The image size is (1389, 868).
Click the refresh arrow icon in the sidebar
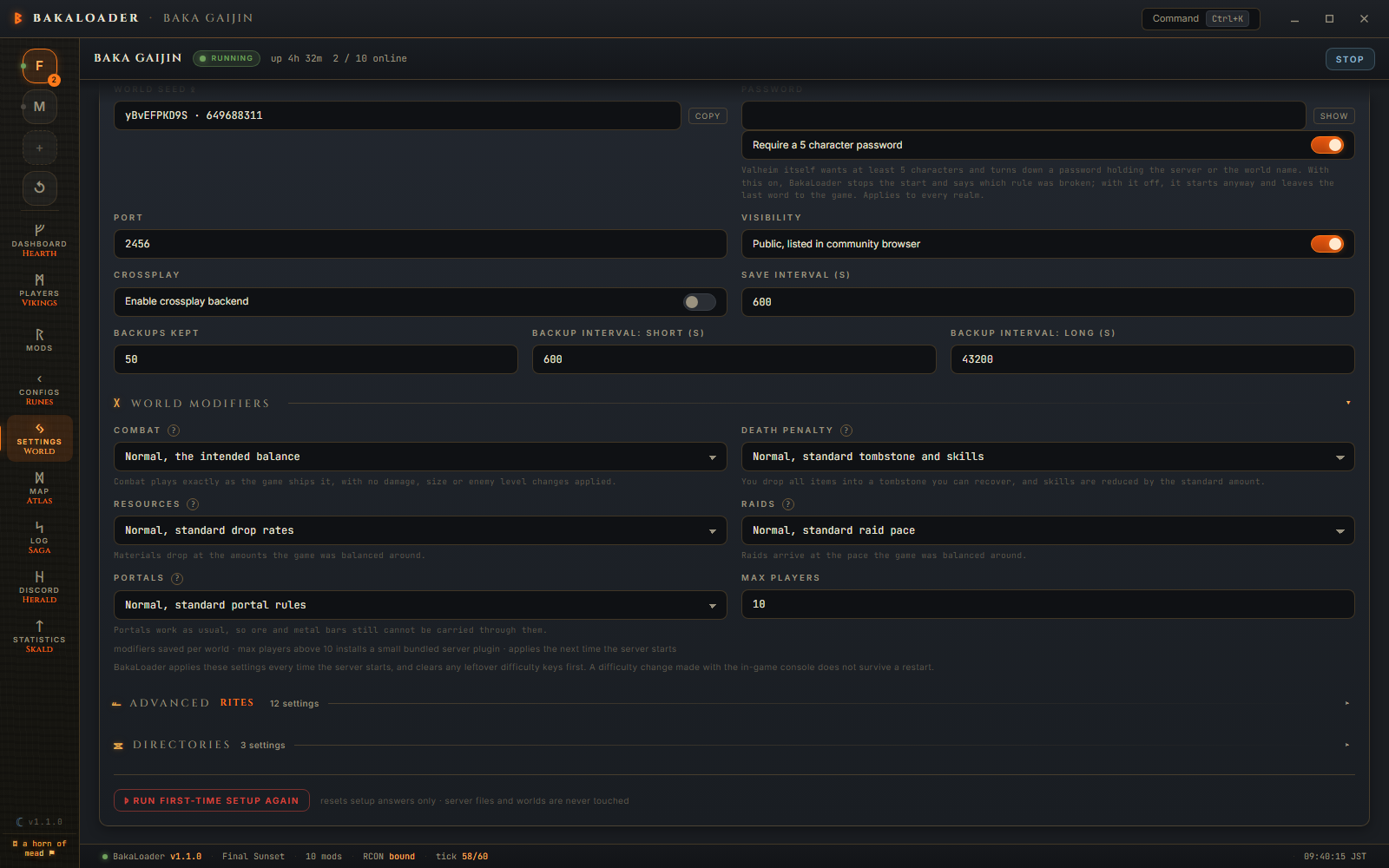click(39, 187)
